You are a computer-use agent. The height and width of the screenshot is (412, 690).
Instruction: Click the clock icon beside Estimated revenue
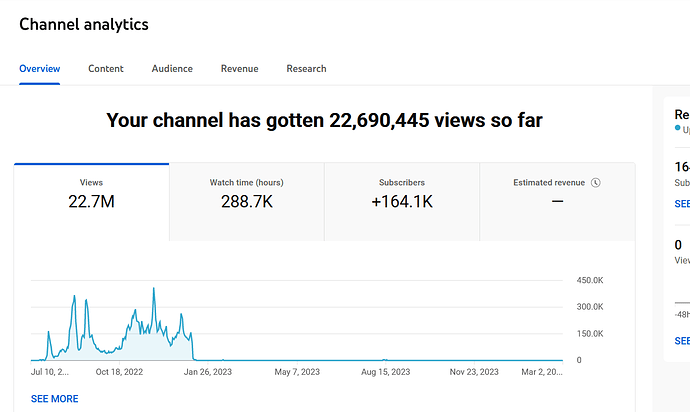[595, 183]
